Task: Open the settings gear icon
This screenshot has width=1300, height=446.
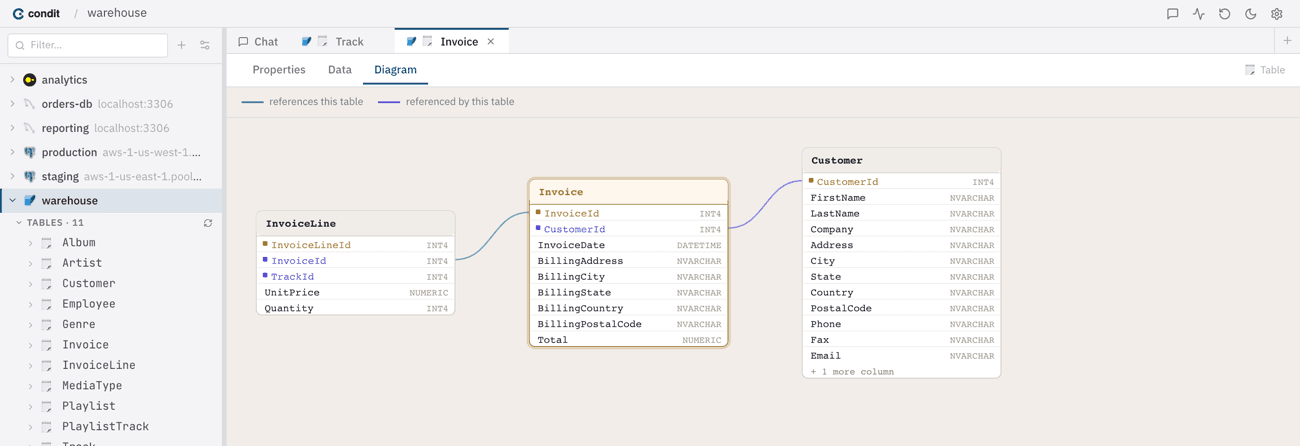Action: pyautogui.click(x=1276, y=14)
